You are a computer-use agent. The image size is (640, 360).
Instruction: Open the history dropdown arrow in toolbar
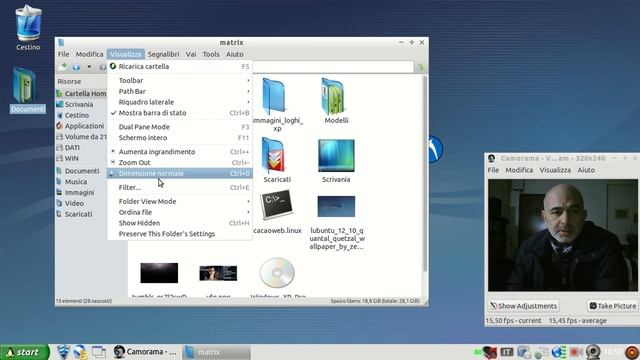tap(89, 67)
